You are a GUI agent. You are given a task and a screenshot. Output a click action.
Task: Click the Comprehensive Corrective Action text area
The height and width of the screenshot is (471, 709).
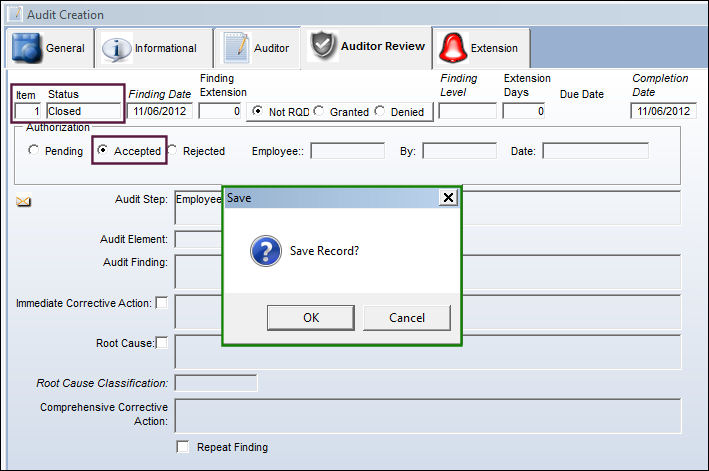pyautogui.click(x=427, y=416)
